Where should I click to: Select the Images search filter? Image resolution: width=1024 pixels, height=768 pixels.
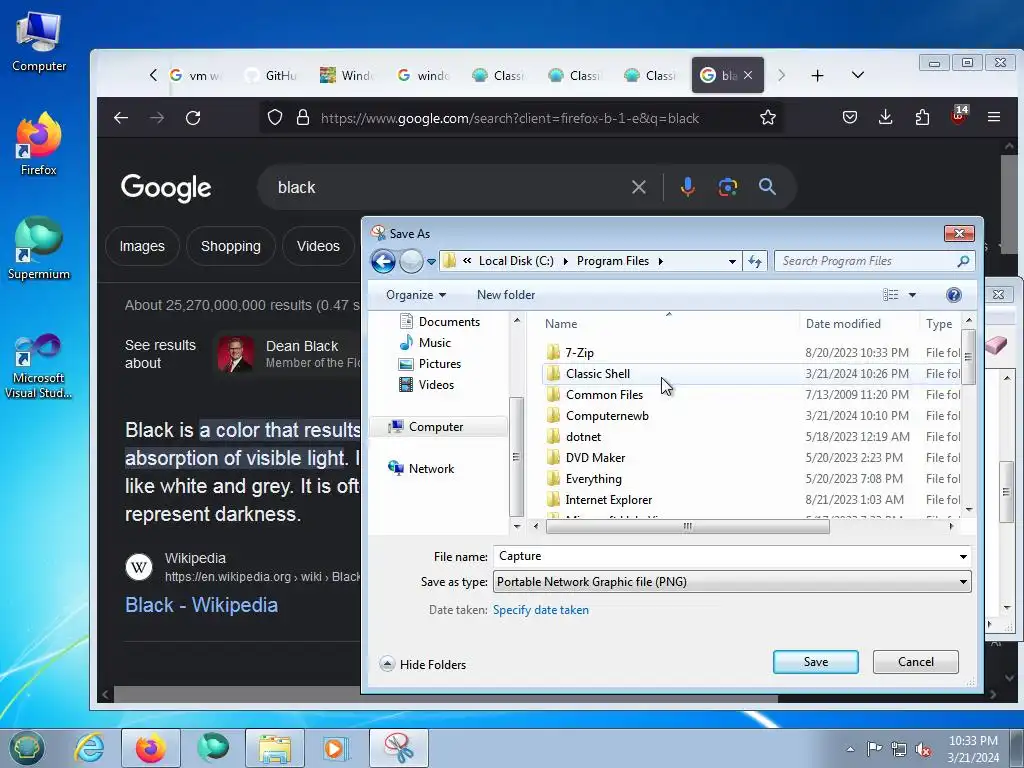click(x=142, y=246)
